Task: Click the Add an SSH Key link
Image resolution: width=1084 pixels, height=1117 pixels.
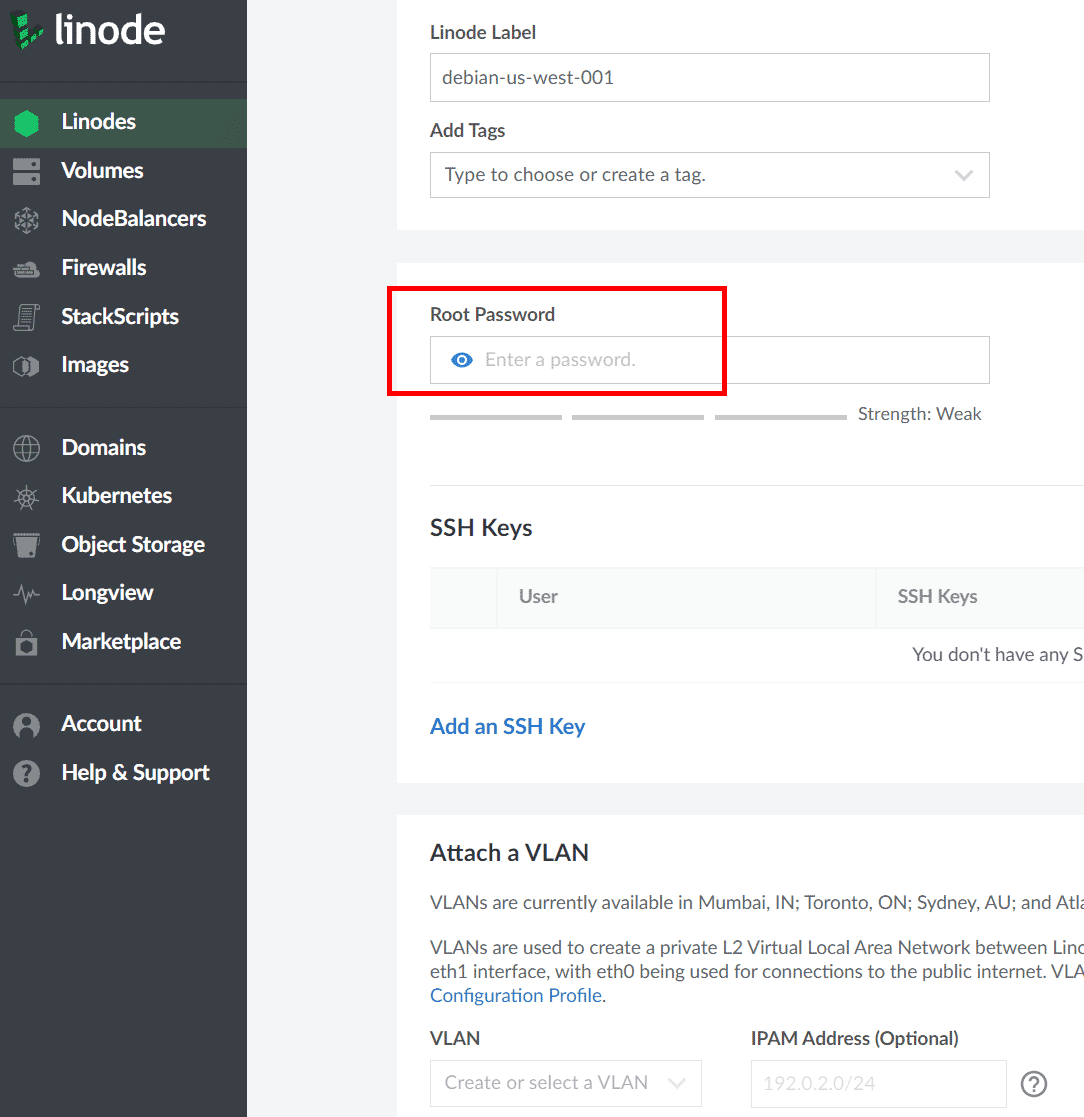Action: click(x=507, y=727)
